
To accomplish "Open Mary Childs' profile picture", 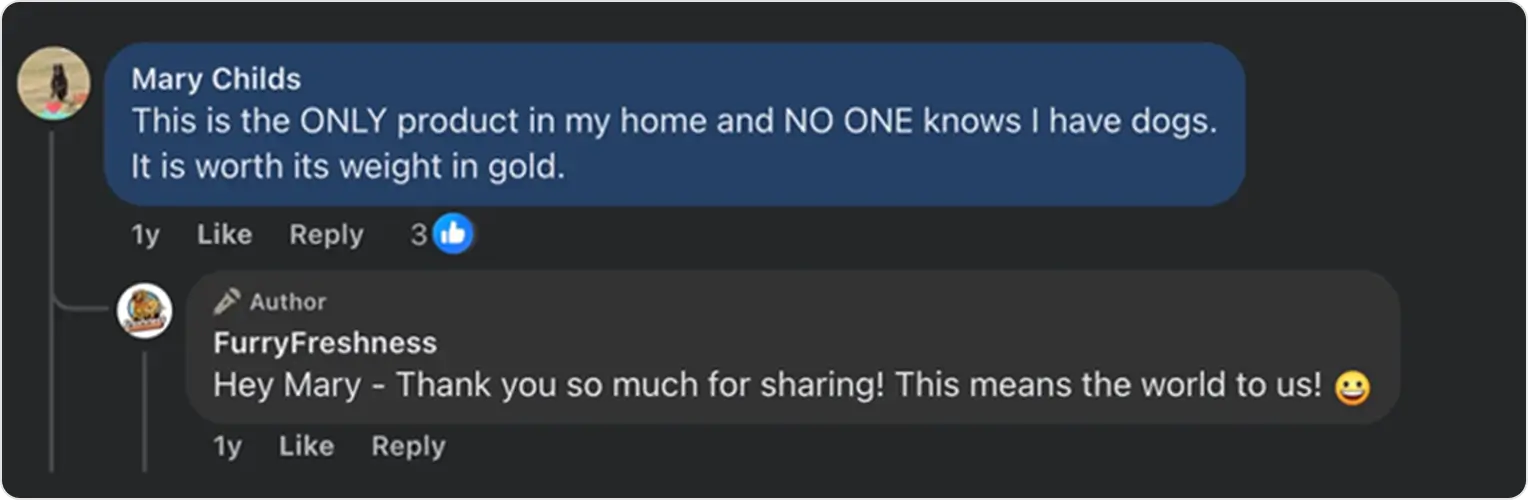I will click(x=54, y=83).
